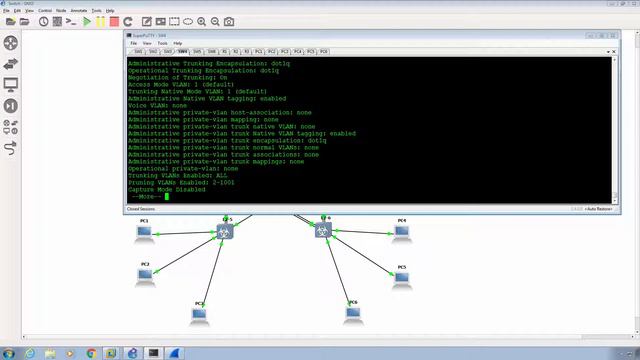Switch to the PC6 session tab
The image size is (640, 360).
click(324, 52)
